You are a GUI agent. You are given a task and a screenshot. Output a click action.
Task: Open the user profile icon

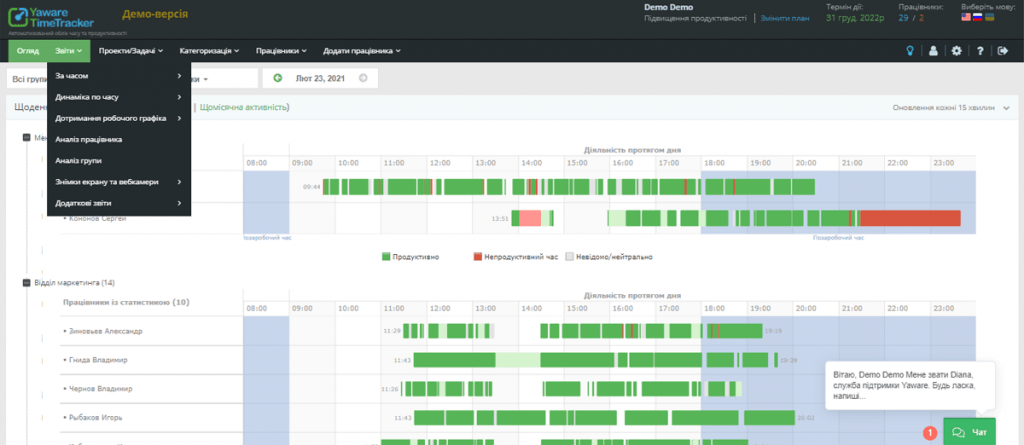[x=932, y=51]
